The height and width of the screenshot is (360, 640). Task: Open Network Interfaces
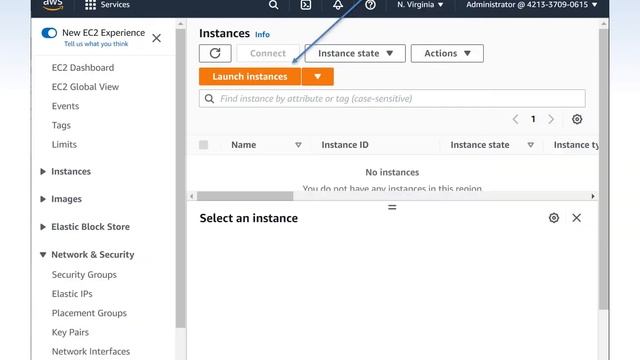[91, 351]
